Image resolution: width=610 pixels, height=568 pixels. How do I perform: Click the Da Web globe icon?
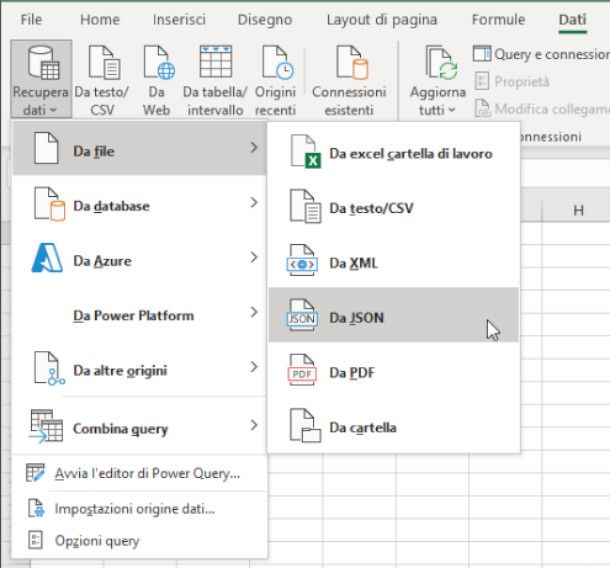click(x=159, y=62)
